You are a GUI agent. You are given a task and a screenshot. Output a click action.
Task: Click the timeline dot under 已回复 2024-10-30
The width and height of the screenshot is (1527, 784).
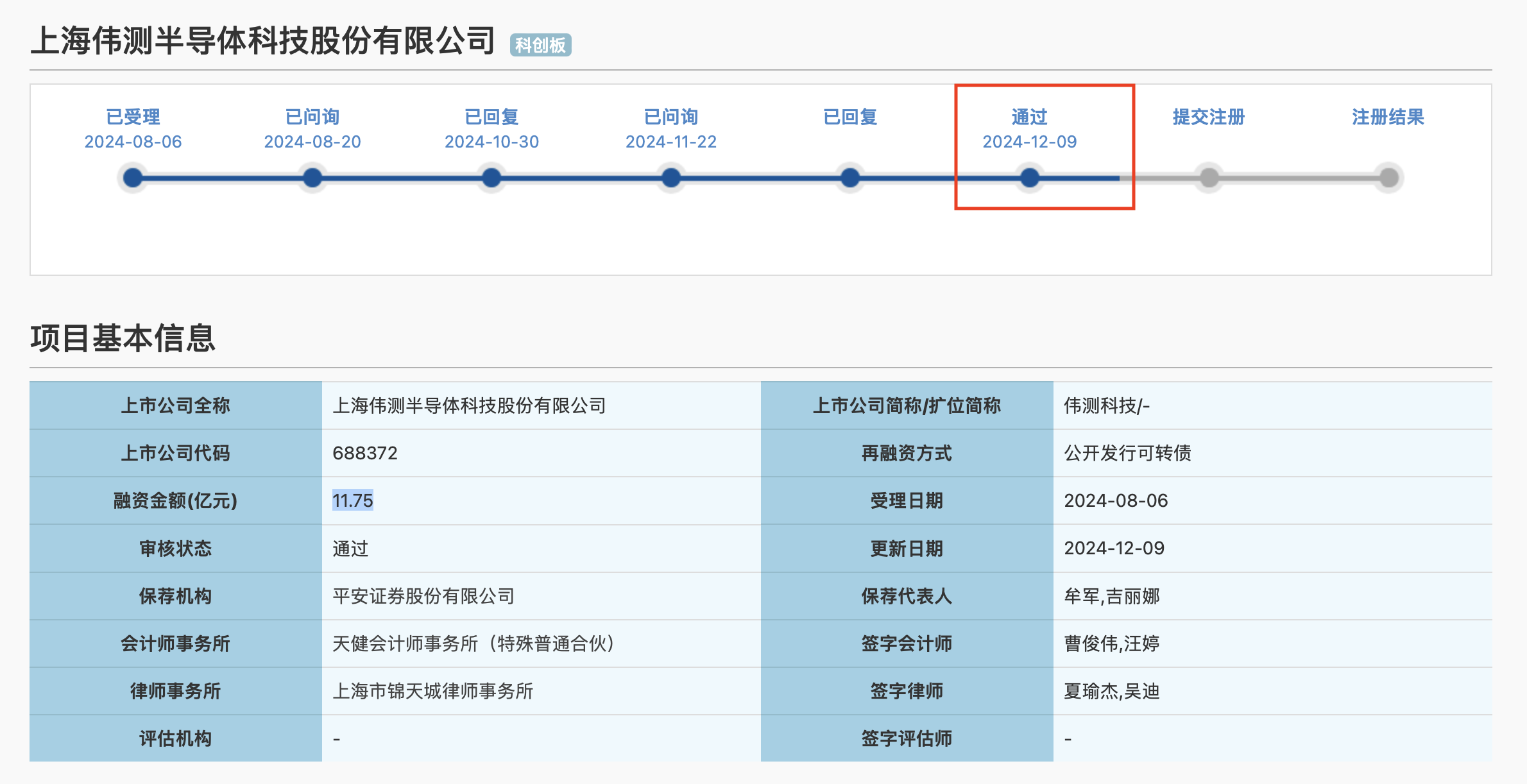(x=491, y=178)
